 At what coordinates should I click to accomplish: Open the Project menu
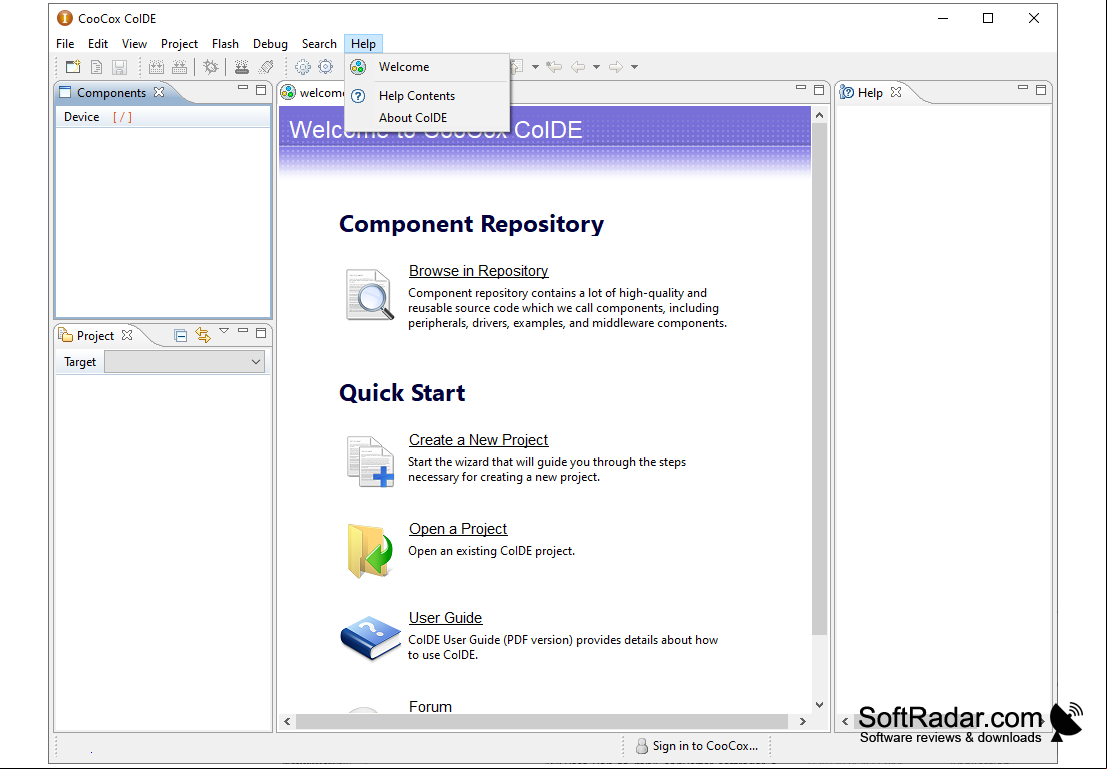click(179, 44)
